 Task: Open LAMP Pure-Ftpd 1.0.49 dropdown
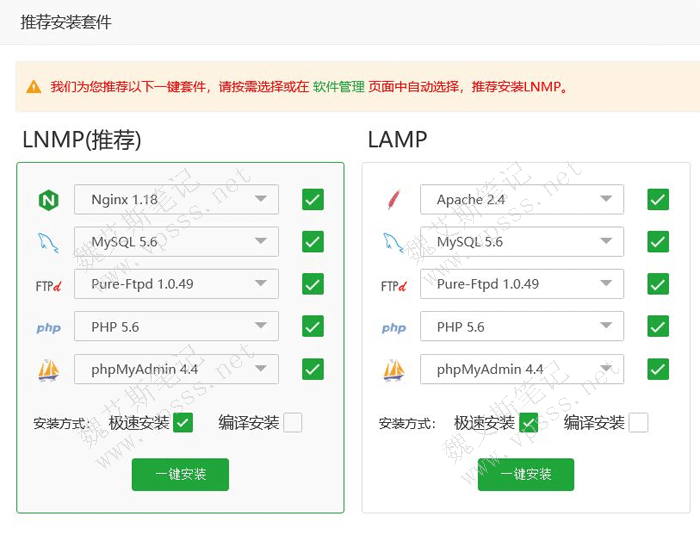[x=522, y=284]
